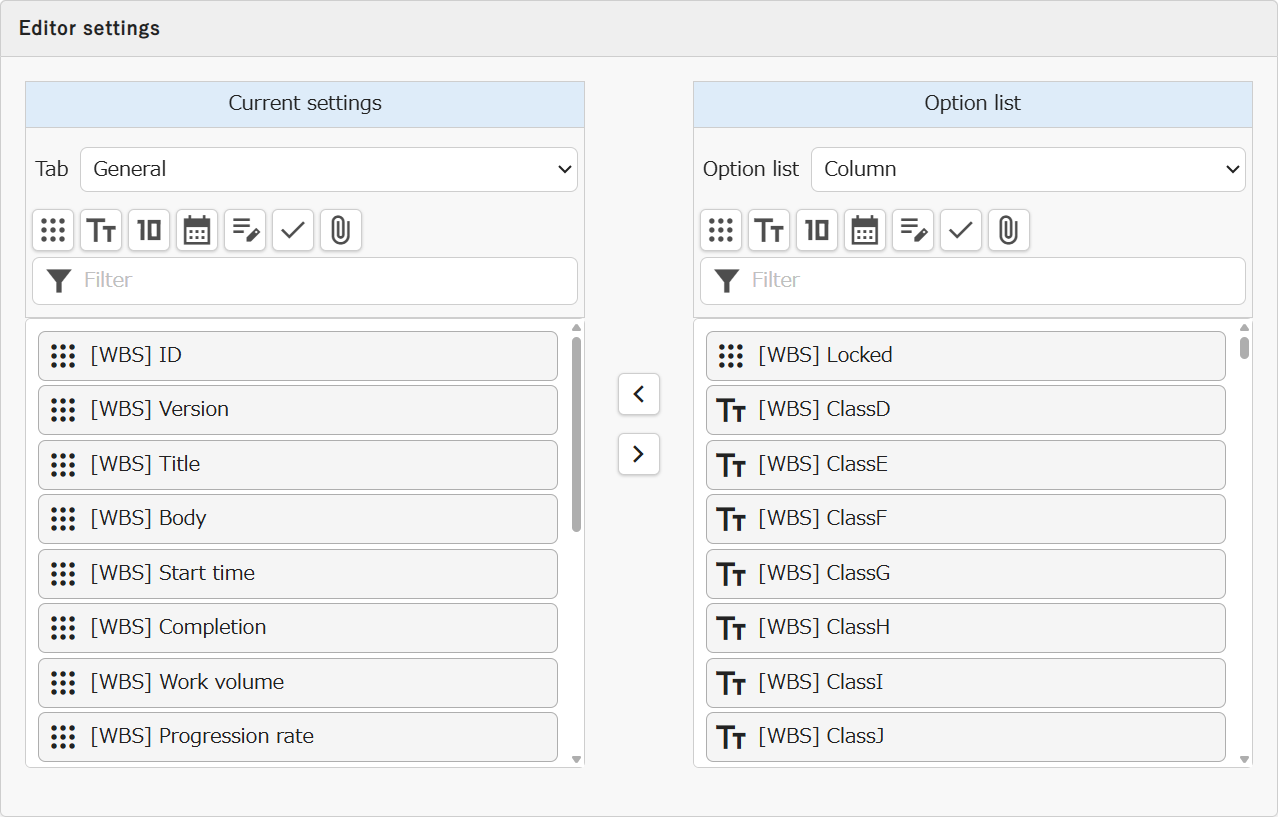Click drag-handle icon of [WBS] Body row
Image resolution: width=1278 pixels, height=817 pixels.
pyautogui.click(x=63, y=519)
